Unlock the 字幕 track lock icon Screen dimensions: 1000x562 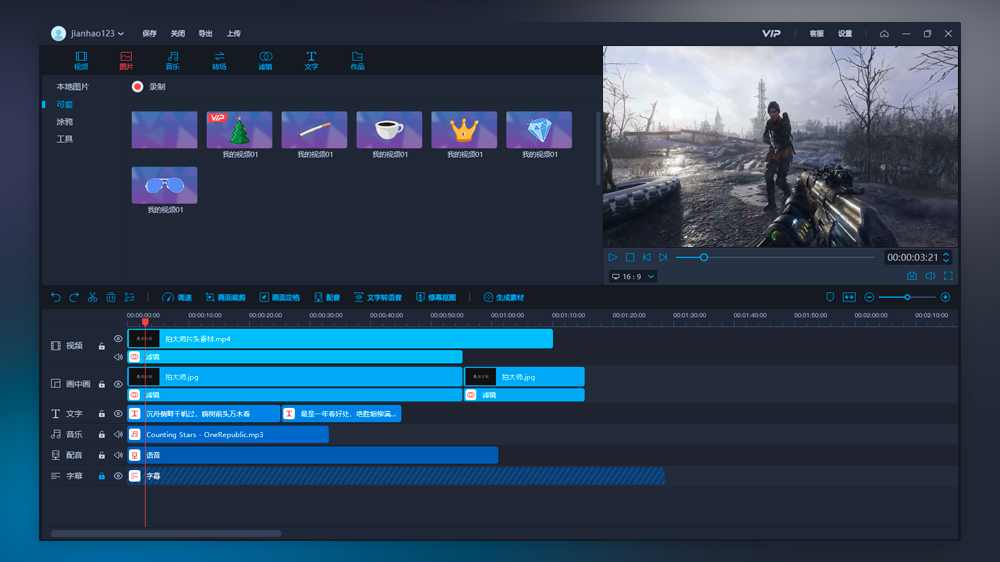click(101, 476)
